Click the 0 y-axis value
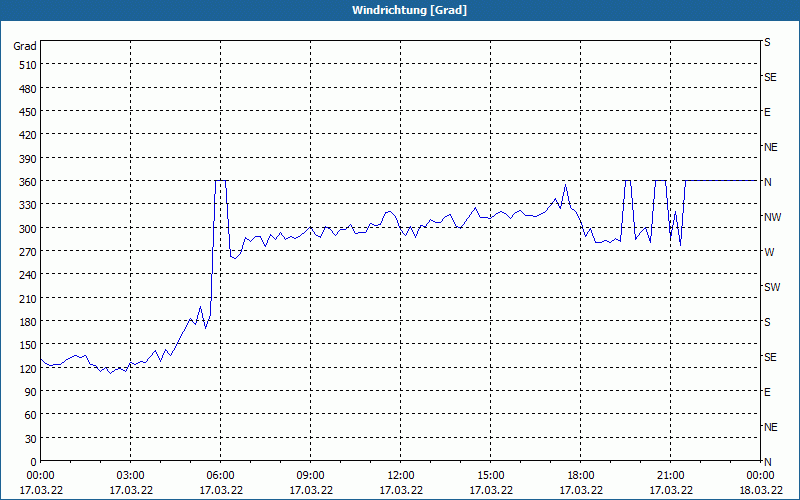The width and height of the screenshot is (800, 500). pyautogui.click(x=34, y=462)
